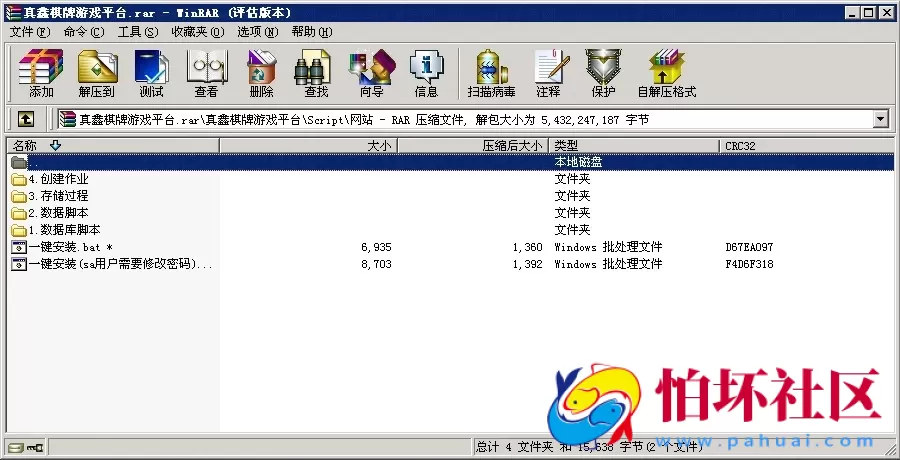The width and height of the screenshot is (900, 460).
Task: Click the archive path address field
Action: click(x=465, y=119)
